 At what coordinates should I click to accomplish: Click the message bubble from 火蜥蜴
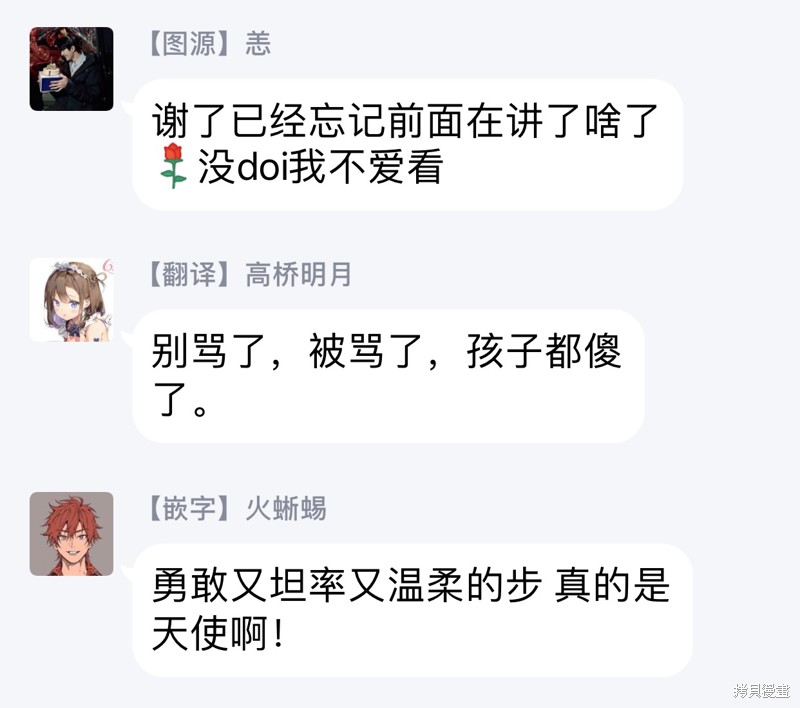tap(412, 611)
